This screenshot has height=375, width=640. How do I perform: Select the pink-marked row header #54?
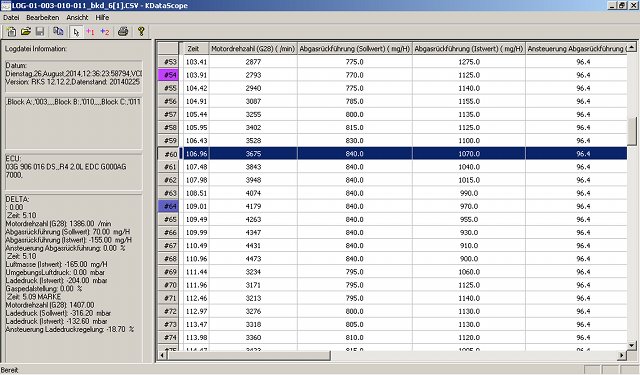coord(168,75)
